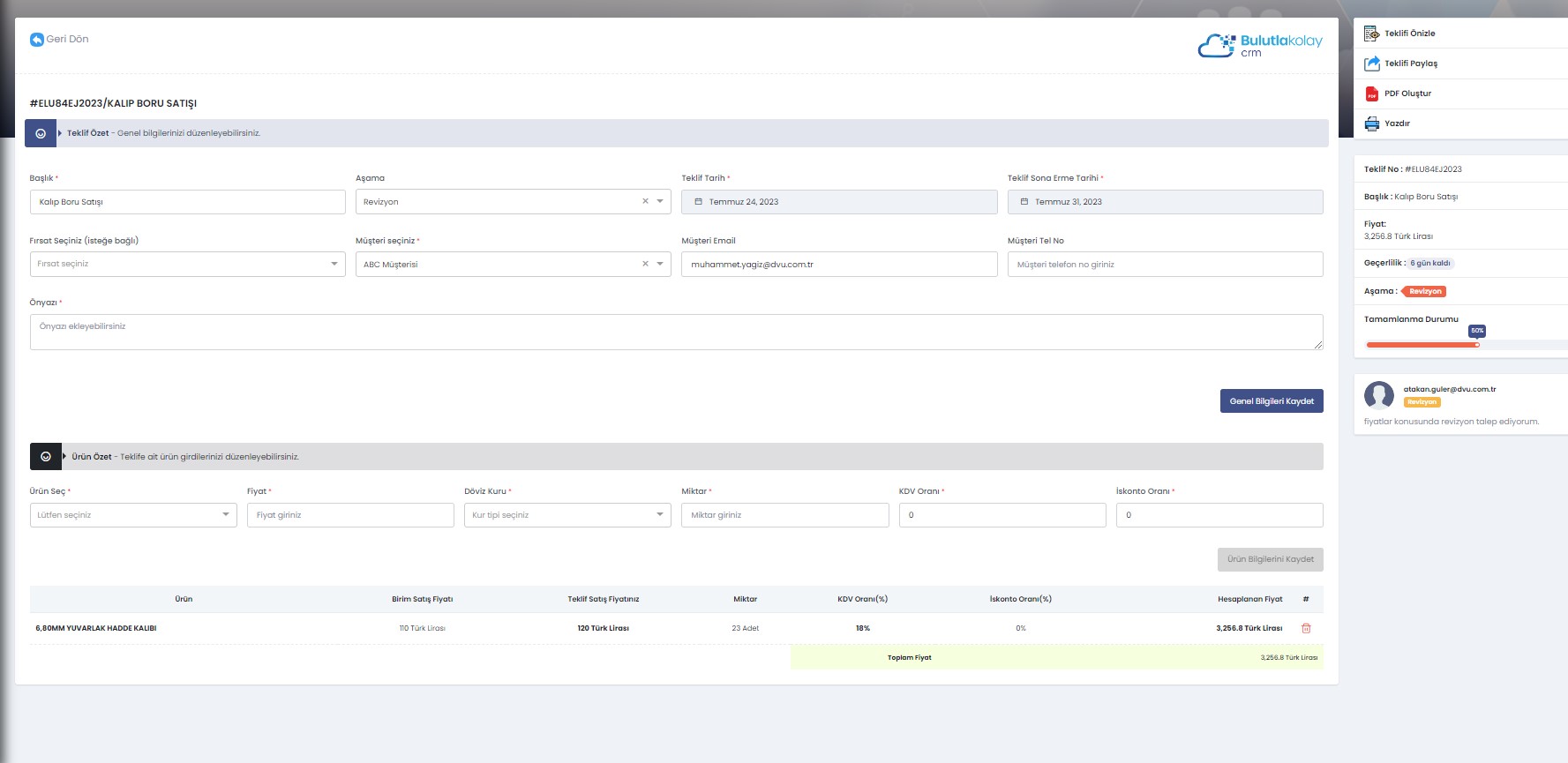Click the Geri Dön back arrow icon
The height and width of the screenshot is (763, 1568).
36,40
